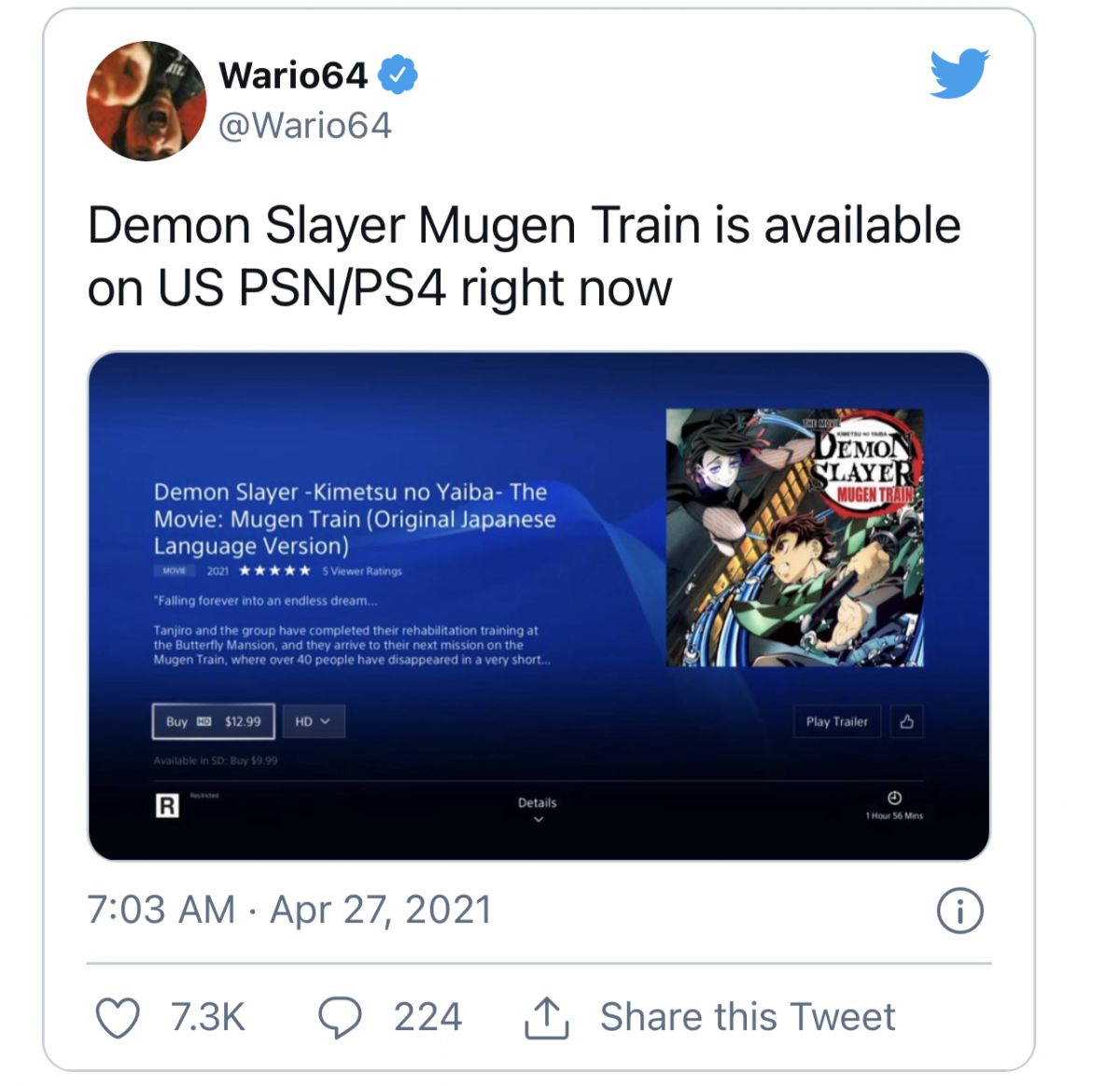
Task: Click the R restricted rating badge
Action: 166,806
